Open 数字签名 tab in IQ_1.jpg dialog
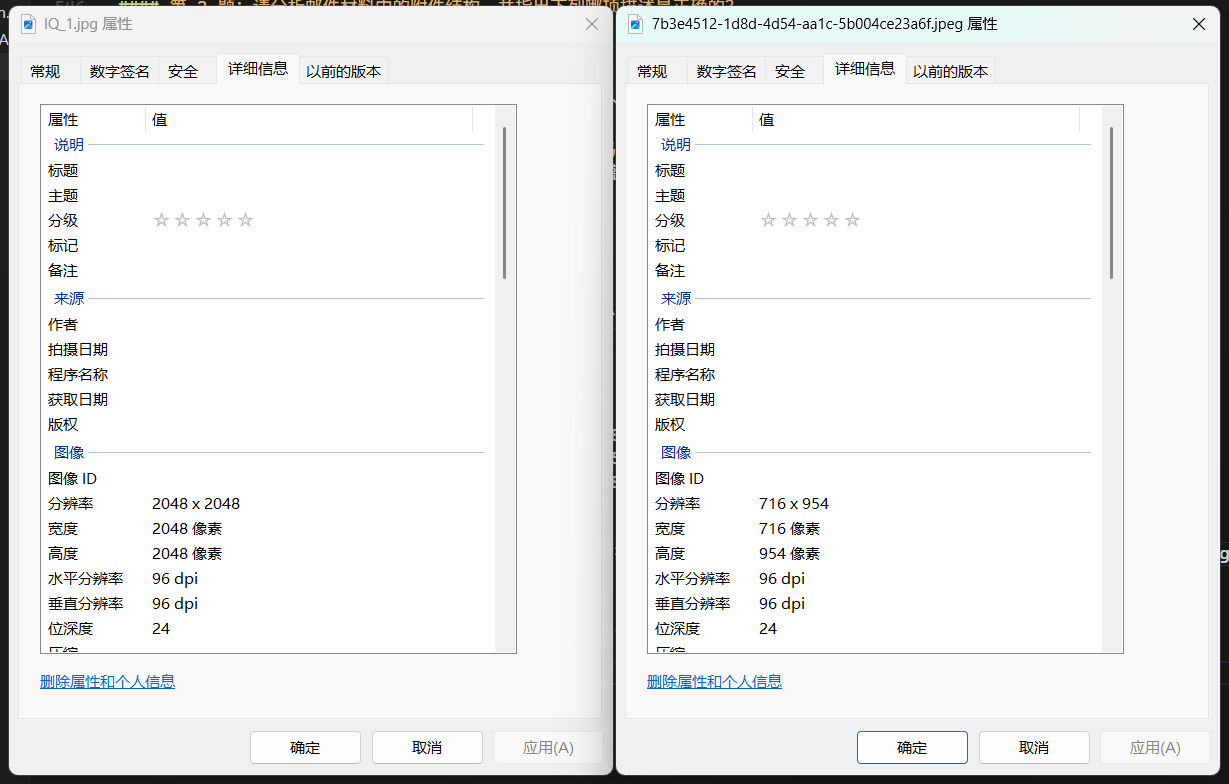 [119, 71]
